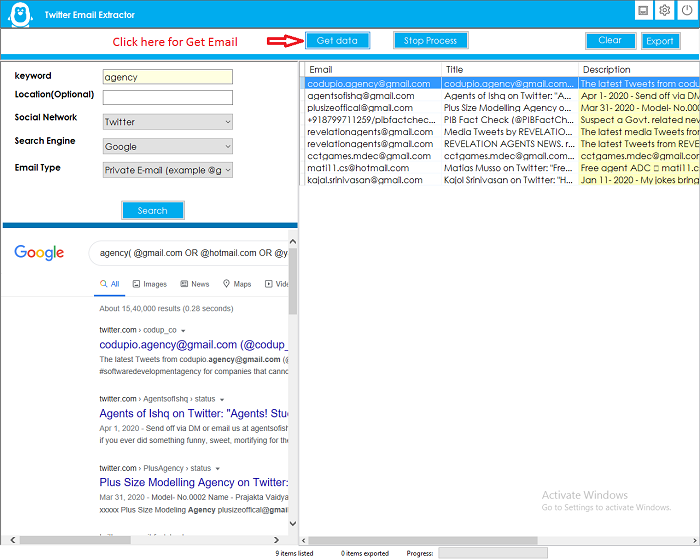700x560 pixels.
Task: Click title cell PIB Fact Check
Action: coord(510,120)
